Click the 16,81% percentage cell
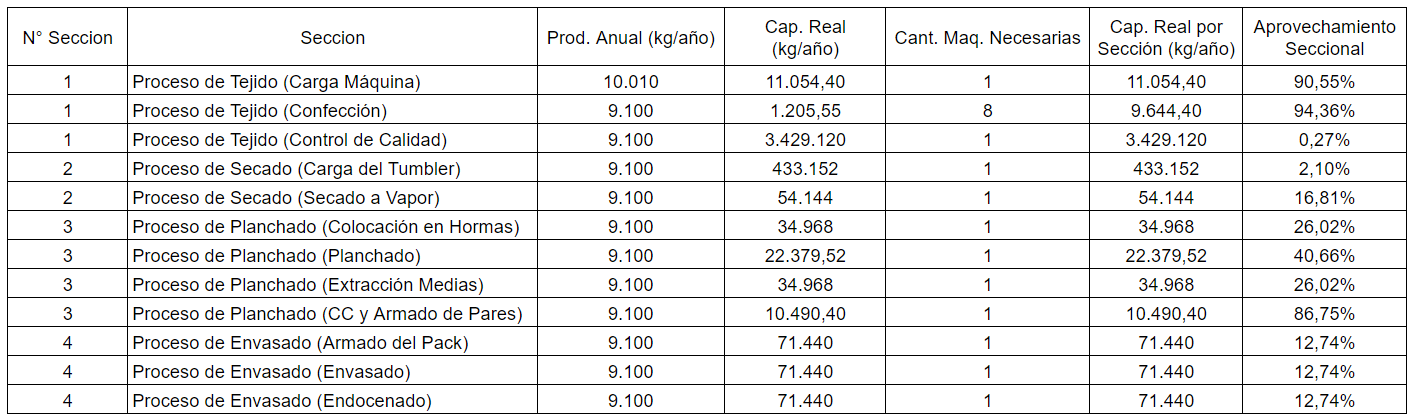The width and height of the screenshot is (1412, 418). tap(1324, 198)
